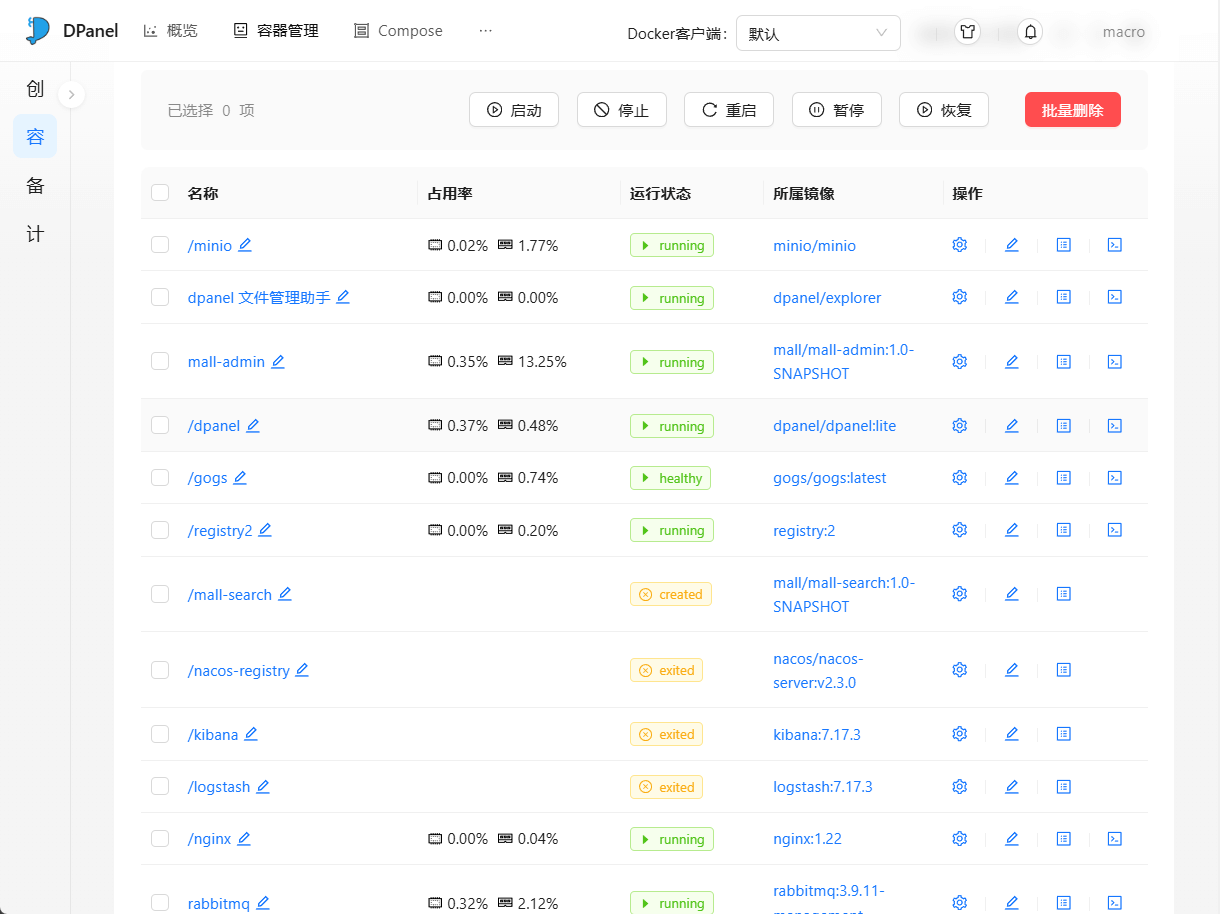Tick the checkbox for /minio container

point(160,245)
